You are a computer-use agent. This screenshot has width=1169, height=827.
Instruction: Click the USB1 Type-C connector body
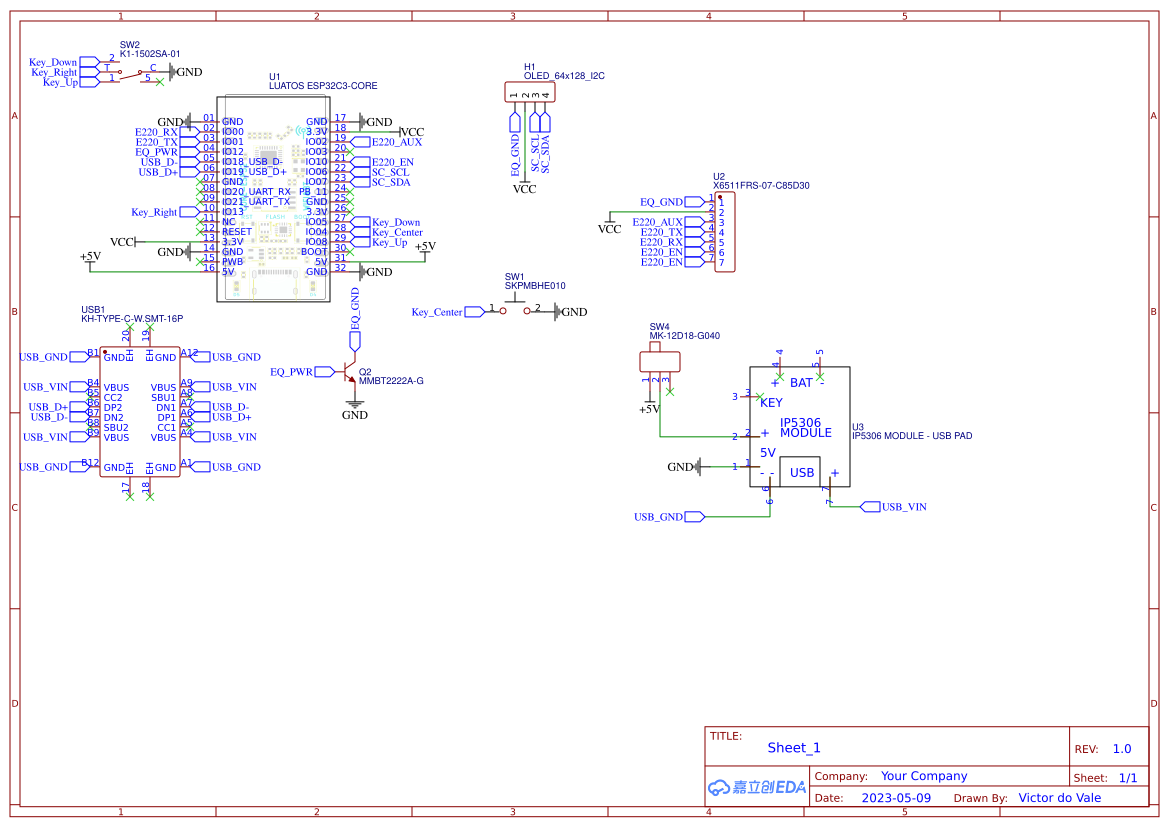140,412
